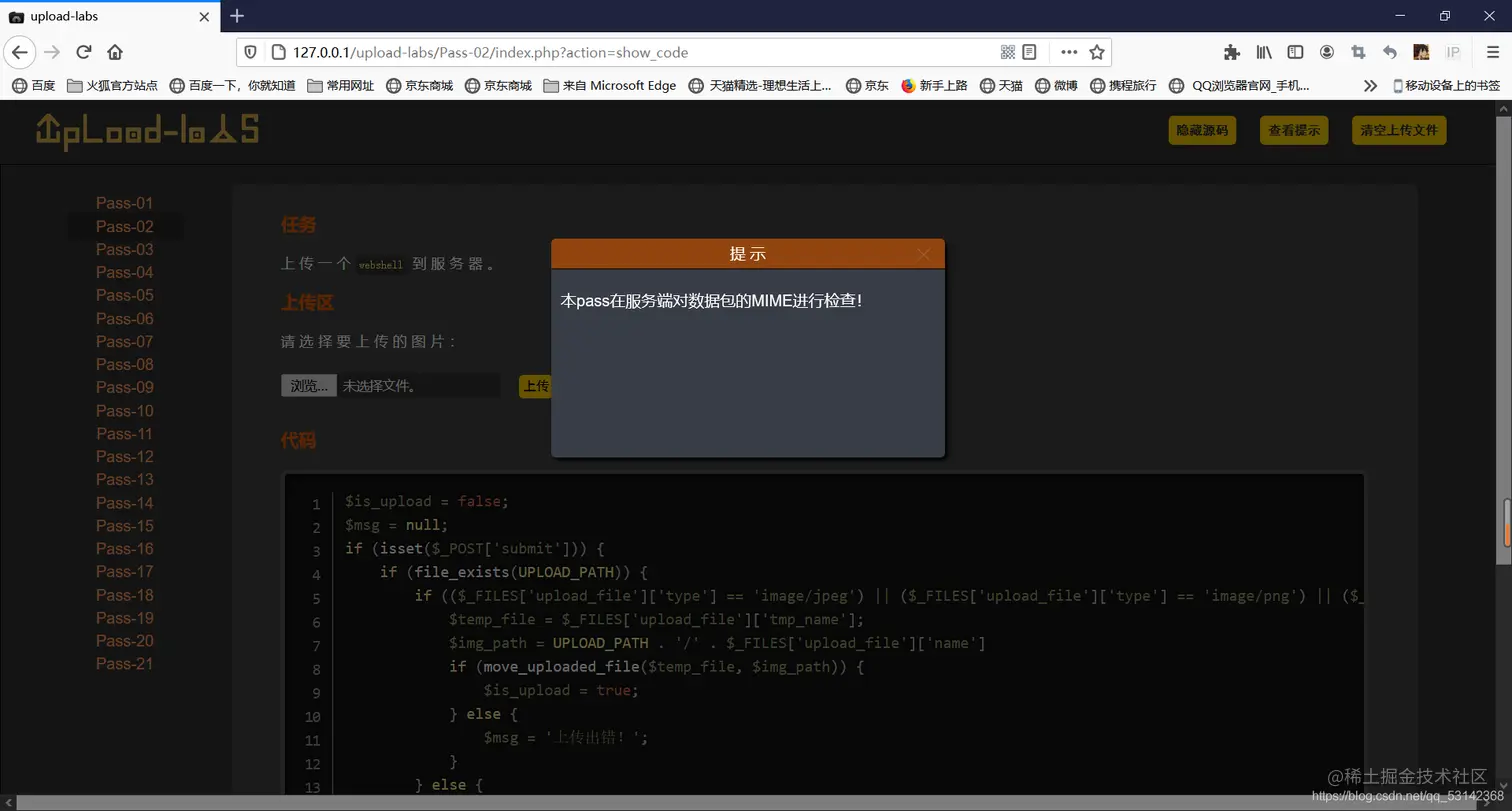This screenshot has height=811, width=1512.
Task: Click the 隐藏源码 button
Action: pos(1202,130)
